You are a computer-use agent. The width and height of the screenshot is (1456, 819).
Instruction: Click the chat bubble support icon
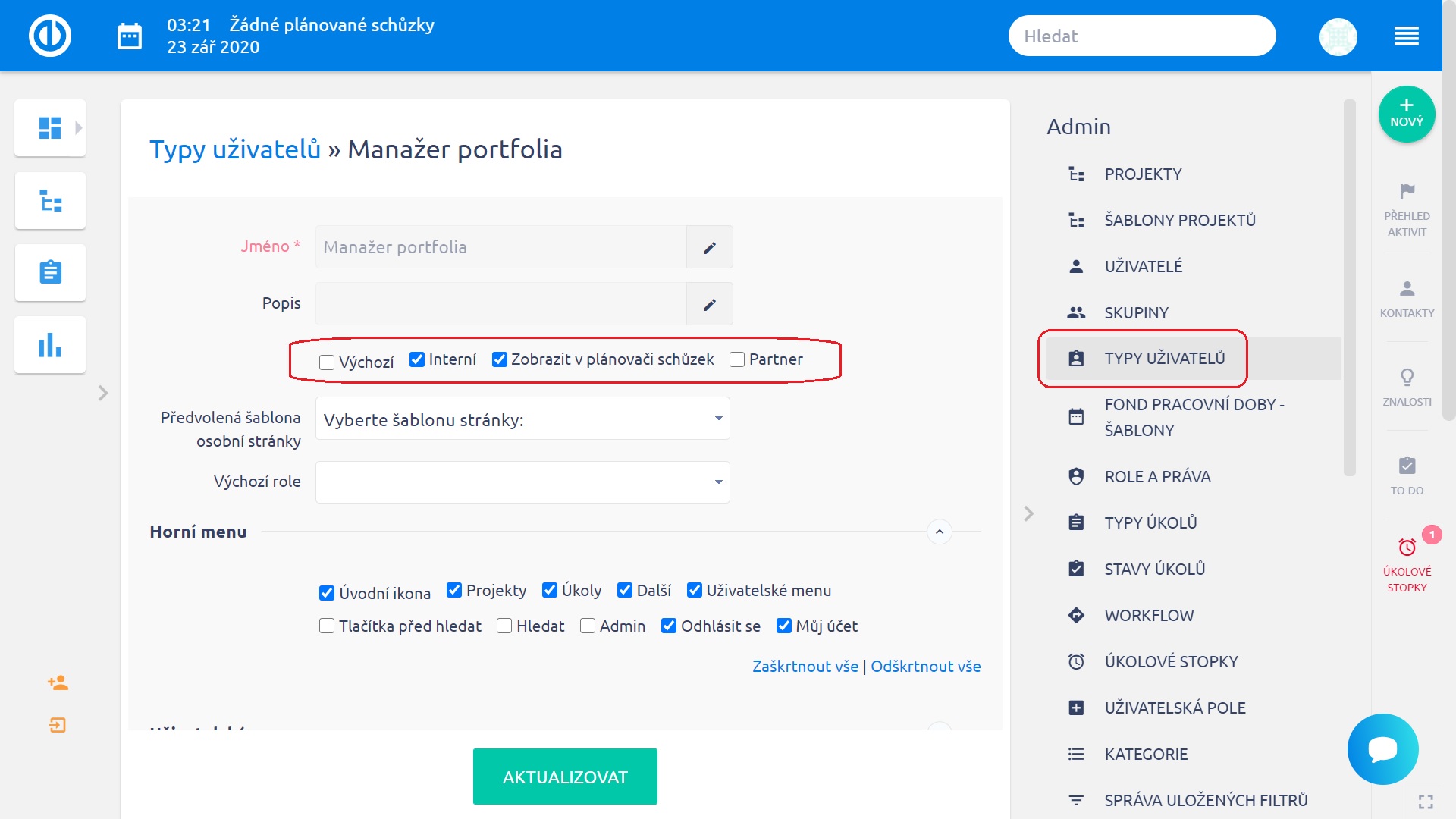coord(1382,748)
